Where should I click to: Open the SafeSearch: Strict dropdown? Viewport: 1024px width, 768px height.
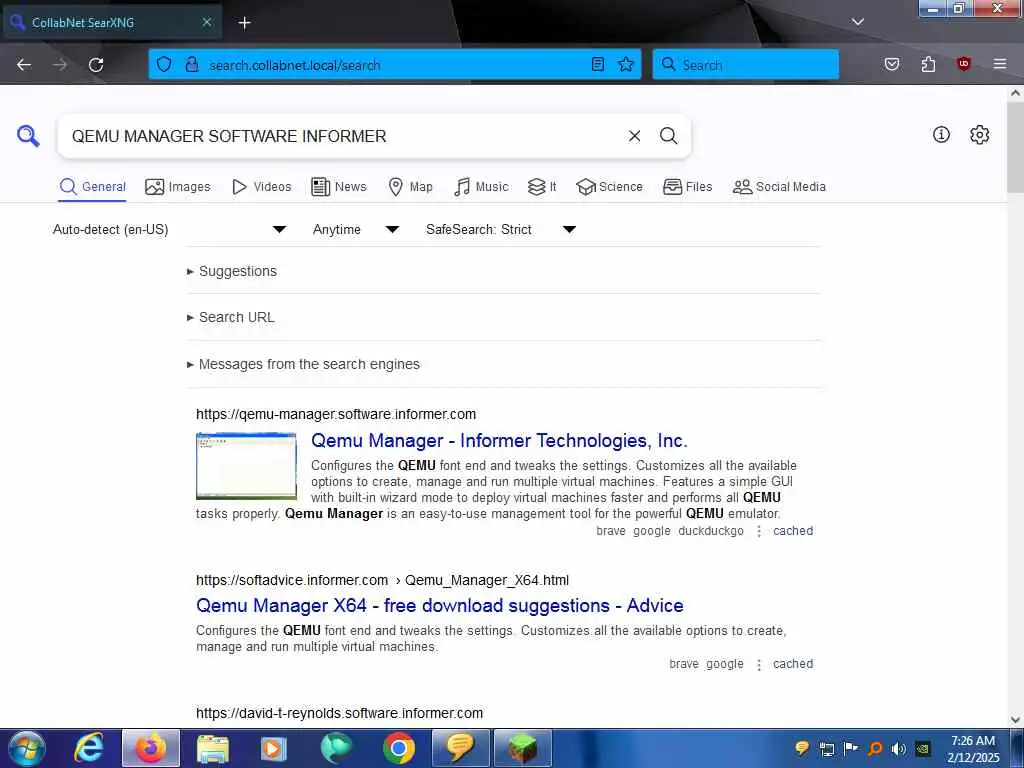(x=501, y=229)
